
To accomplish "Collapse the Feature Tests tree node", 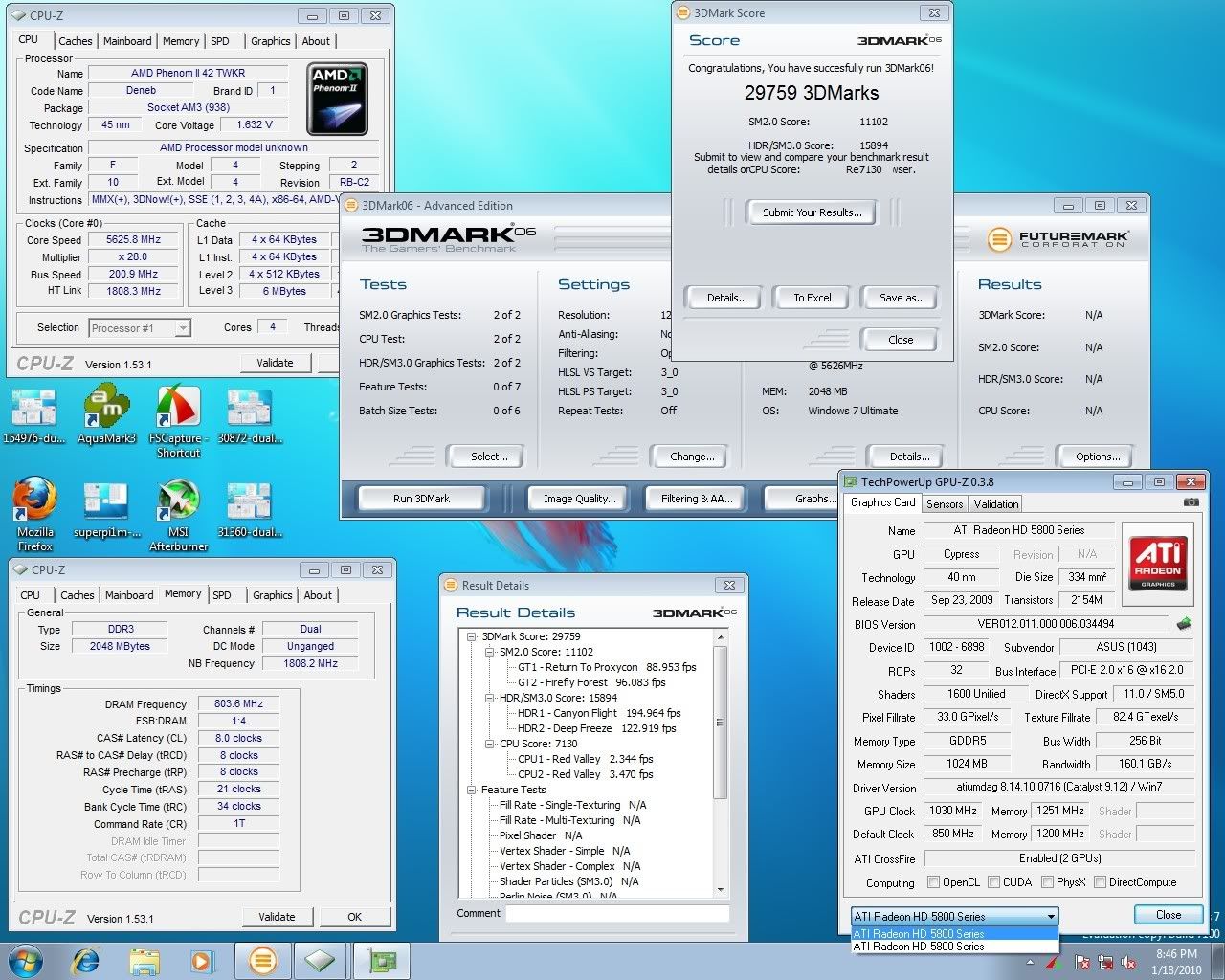I will (x=472, y=790).
